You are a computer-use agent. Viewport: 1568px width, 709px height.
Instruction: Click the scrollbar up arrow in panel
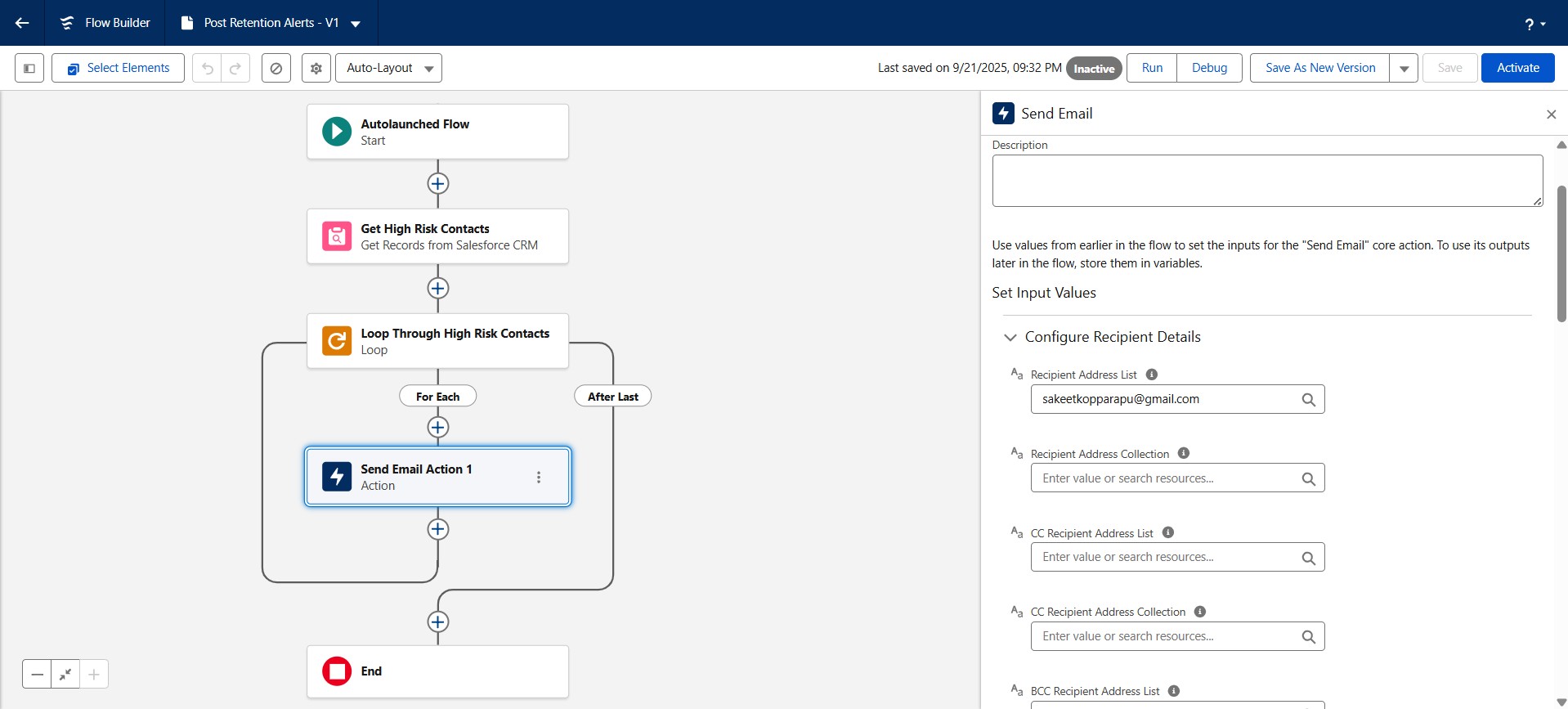[1561, 145]
